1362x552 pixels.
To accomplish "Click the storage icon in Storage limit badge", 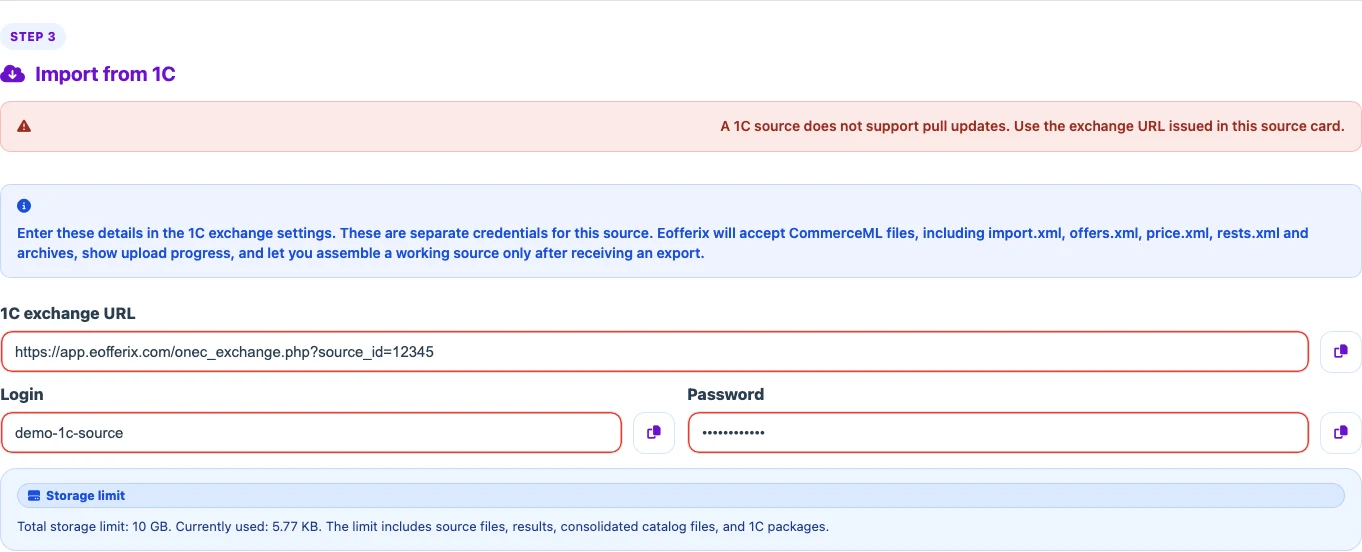I will (x=34, y=496).
